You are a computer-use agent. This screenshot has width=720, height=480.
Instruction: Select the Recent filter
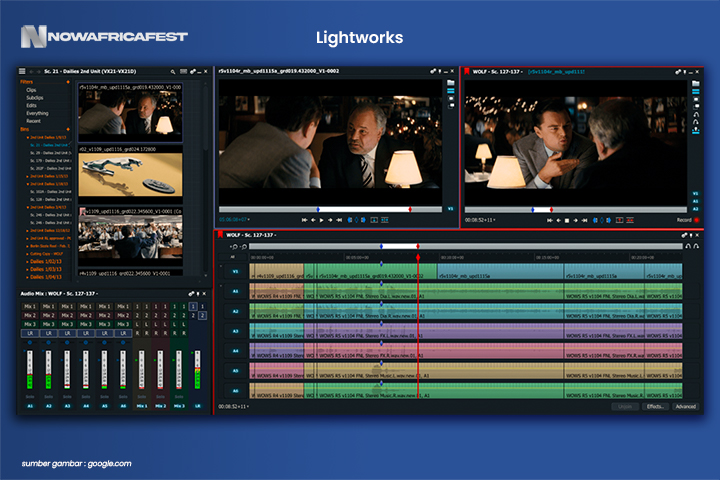pyautogui.click(x=34, y=121)
